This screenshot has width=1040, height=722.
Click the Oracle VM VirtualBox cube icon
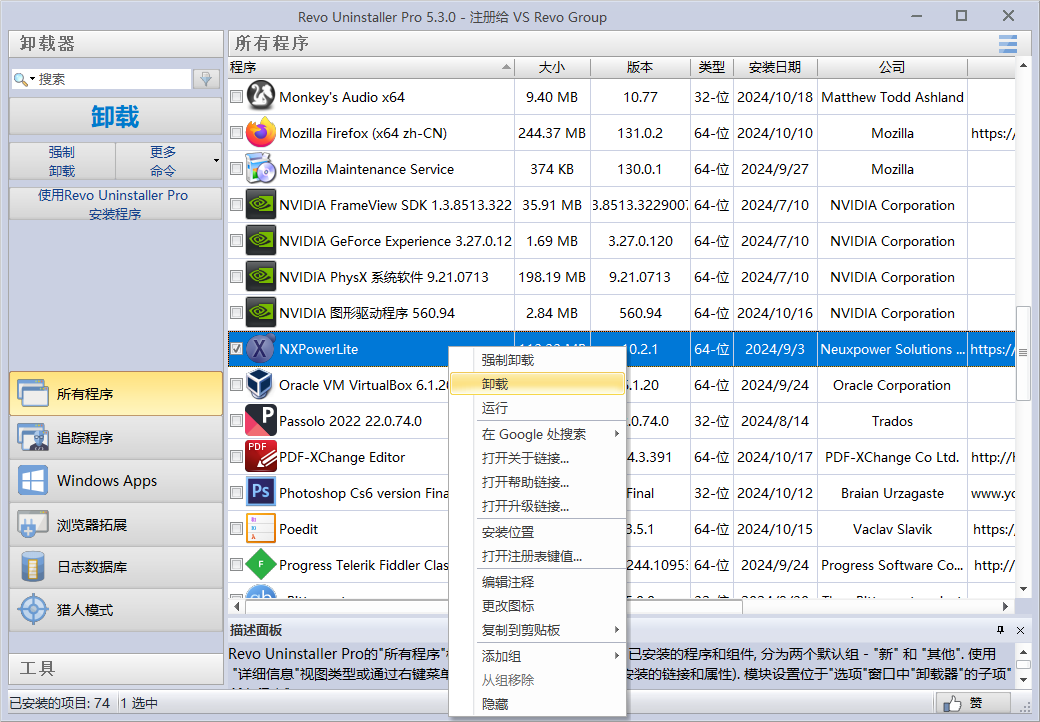point(259,385)
